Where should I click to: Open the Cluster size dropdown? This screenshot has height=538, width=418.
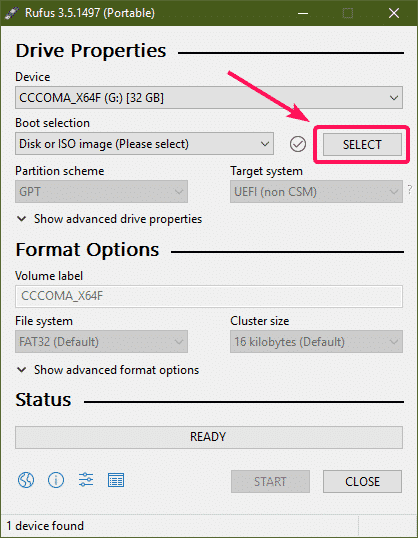click(316, 341)
